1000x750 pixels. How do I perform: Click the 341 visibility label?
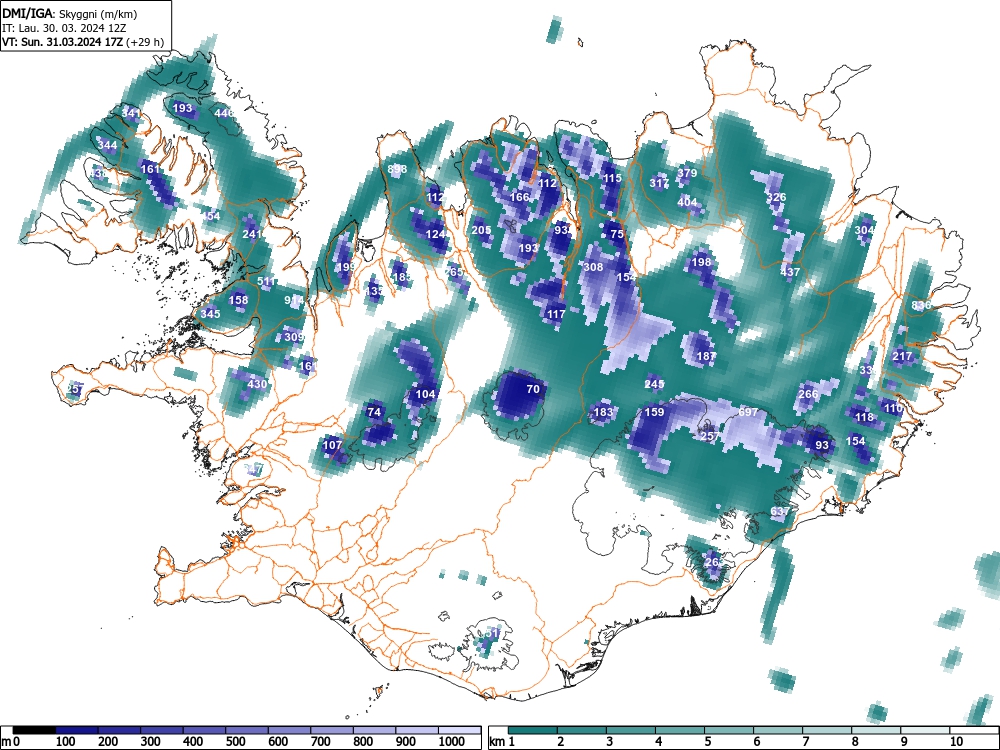[x=131, y=114]
